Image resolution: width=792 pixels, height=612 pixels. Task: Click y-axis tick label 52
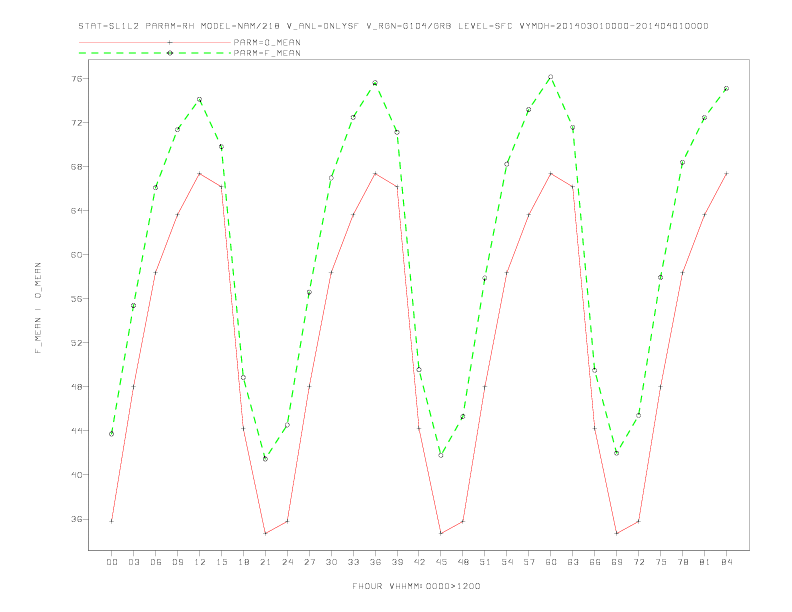(x=79, y=342)
